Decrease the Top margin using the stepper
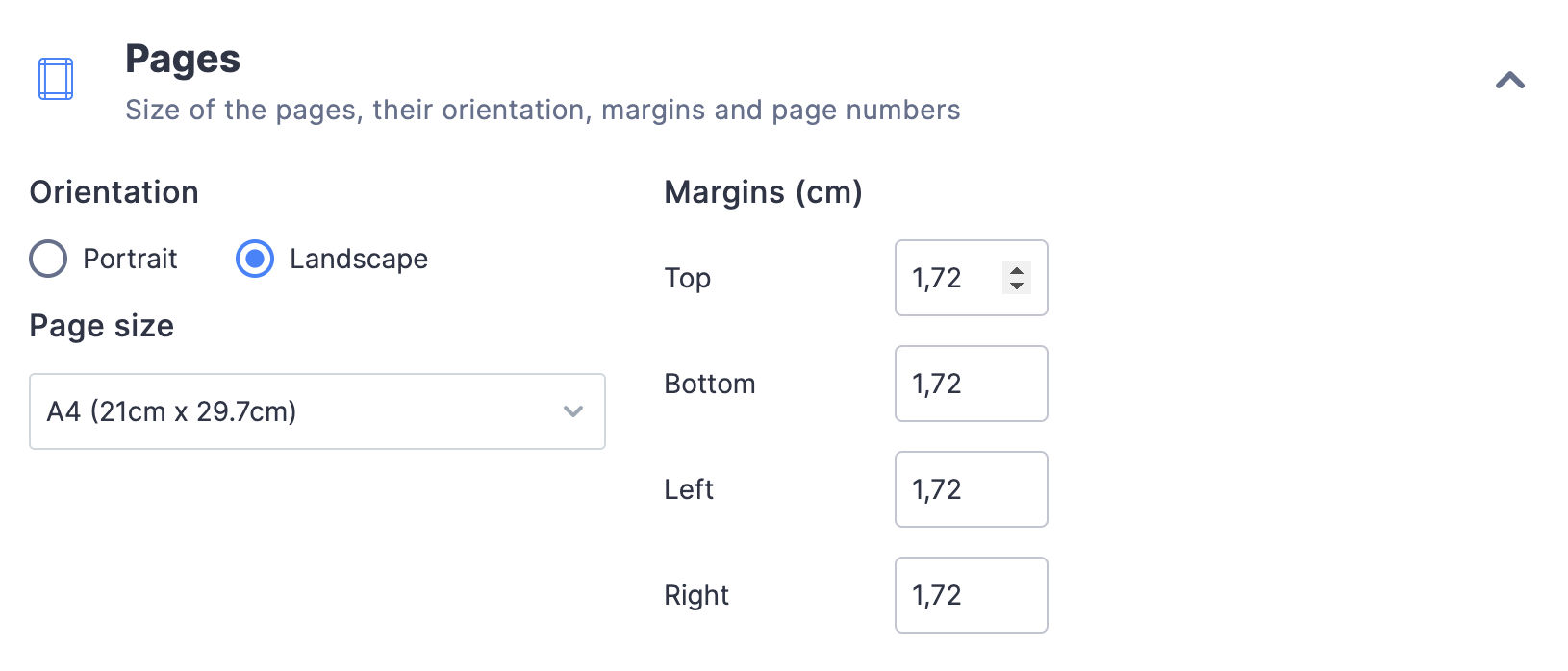Viewport: 1568px width, 671px height. click(1016, 286)
